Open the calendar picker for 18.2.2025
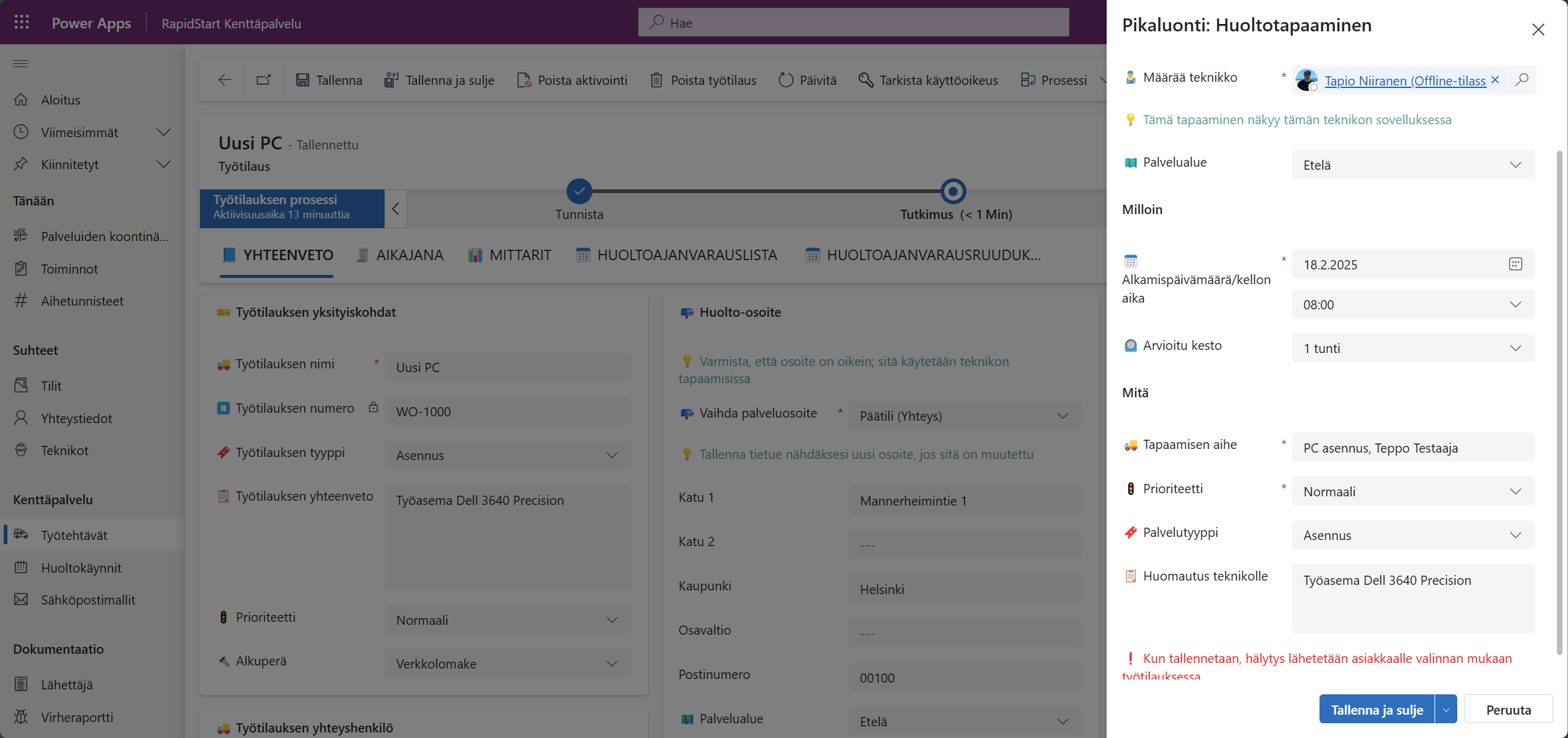The height and width of the screenshot is (738, 1568). (x=1515, y=264)
